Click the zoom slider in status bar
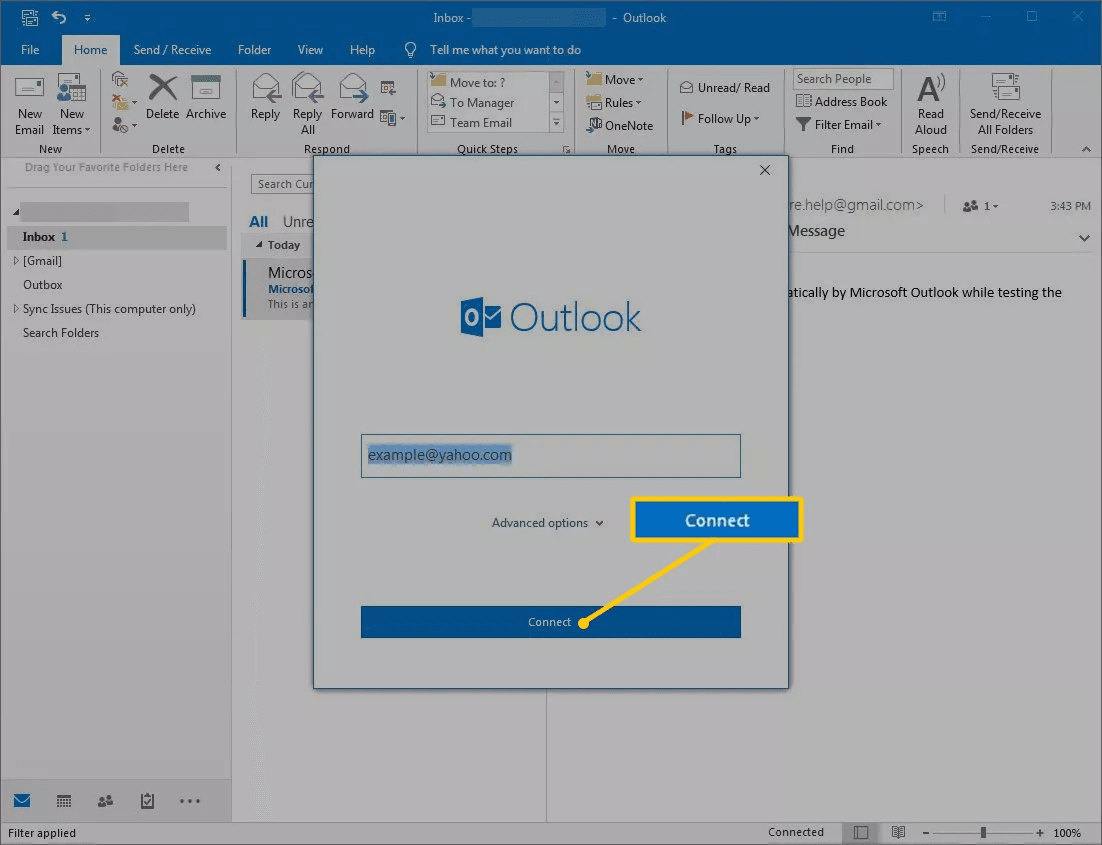 pyautogui.click(x=983, y=832)
